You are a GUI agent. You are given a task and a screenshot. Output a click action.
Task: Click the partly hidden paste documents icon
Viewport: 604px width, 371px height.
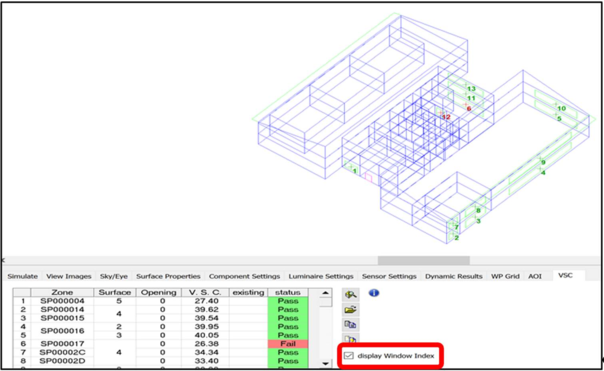351,339
